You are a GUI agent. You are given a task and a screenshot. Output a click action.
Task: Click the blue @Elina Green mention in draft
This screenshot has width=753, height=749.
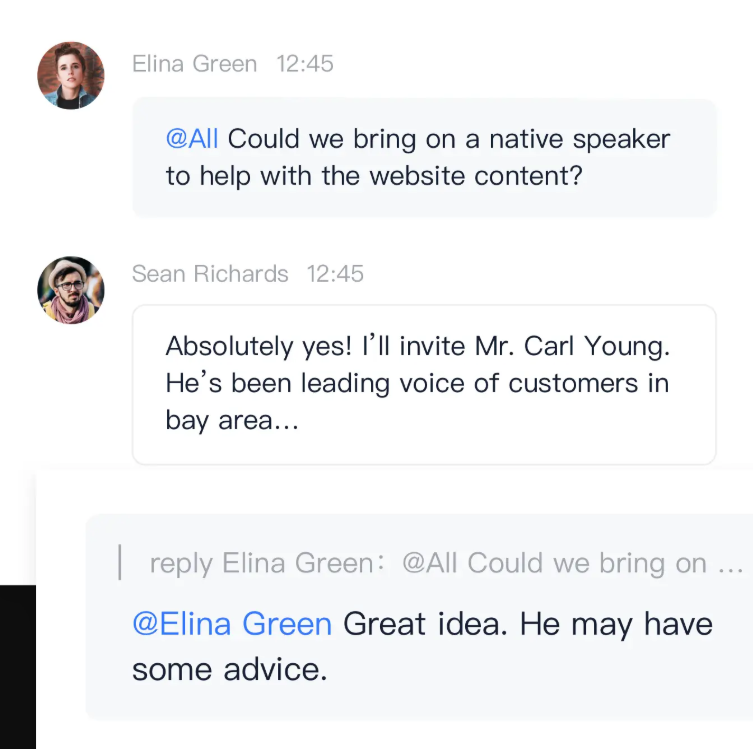tap(232, 625)
